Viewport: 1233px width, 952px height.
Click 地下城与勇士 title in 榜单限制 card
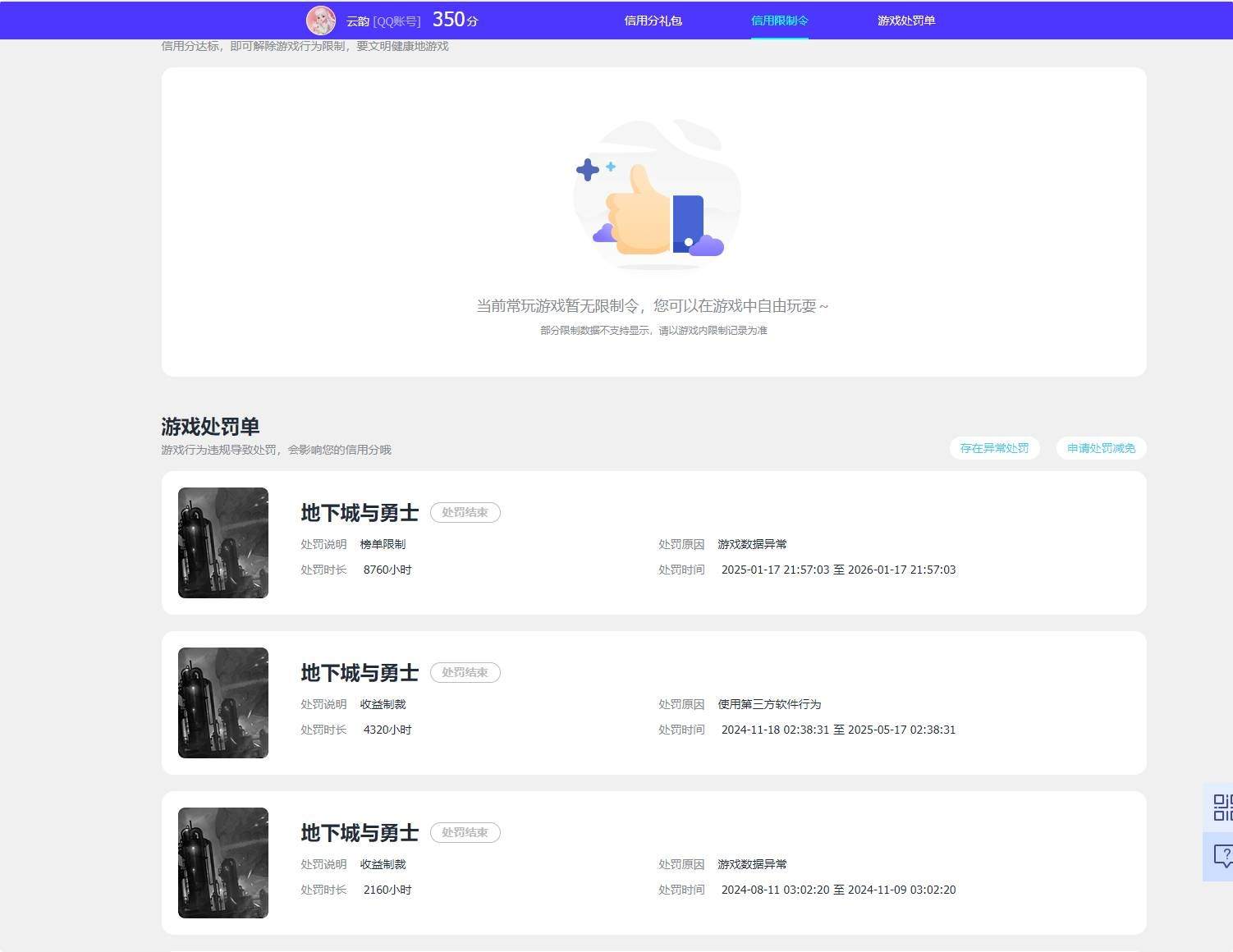point(360,513)
